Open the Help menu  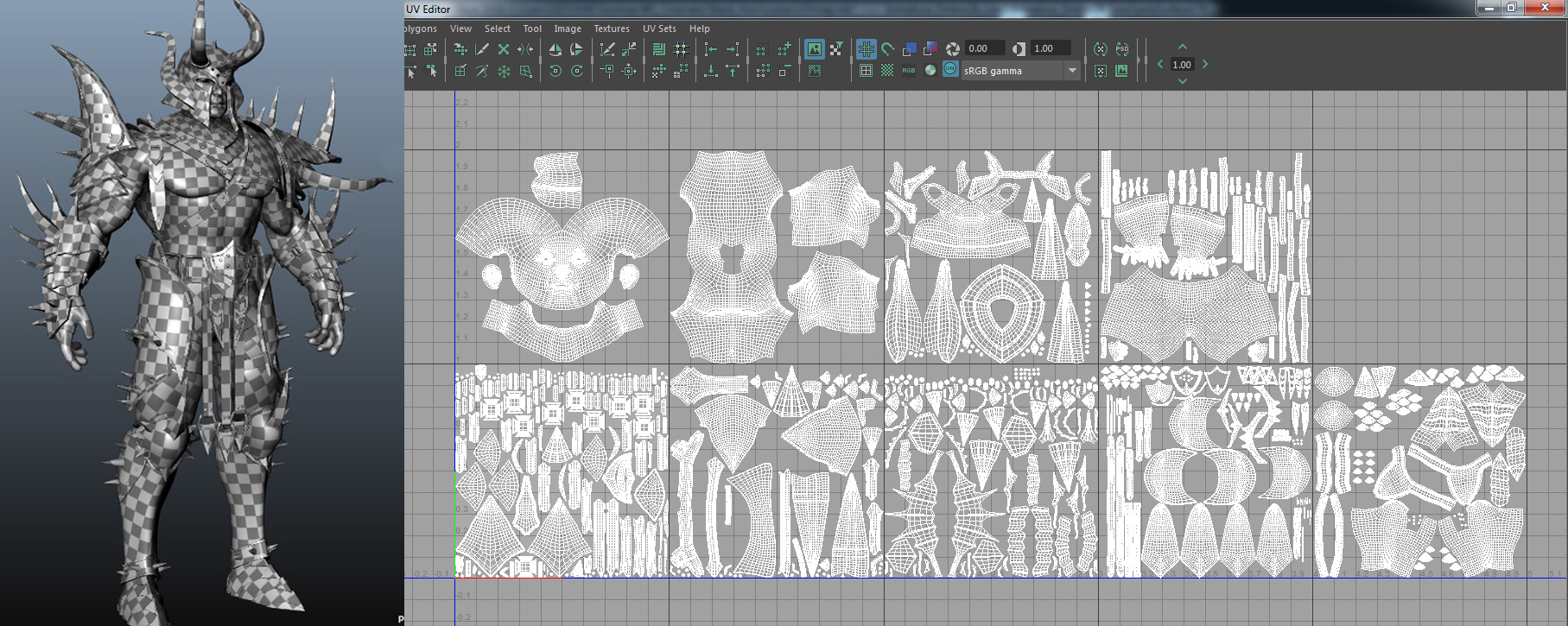coord(699,28)
